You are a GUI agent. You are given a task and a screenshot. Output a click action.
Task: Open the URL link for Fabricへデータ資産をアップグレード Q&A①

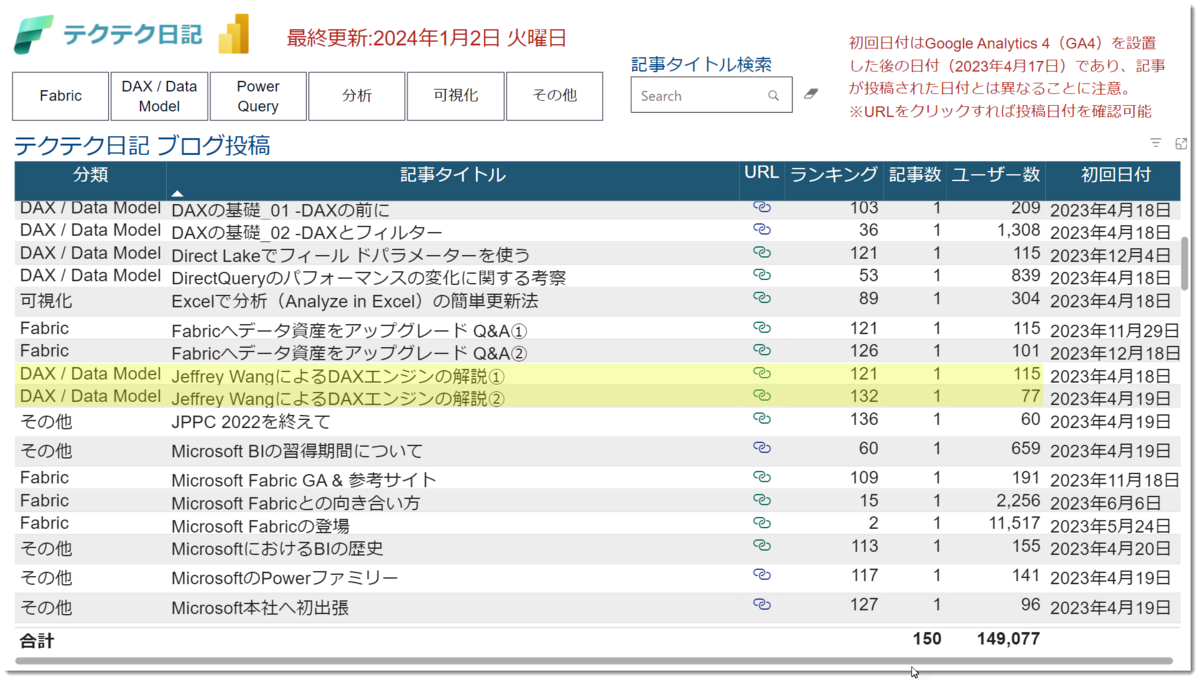762,327
